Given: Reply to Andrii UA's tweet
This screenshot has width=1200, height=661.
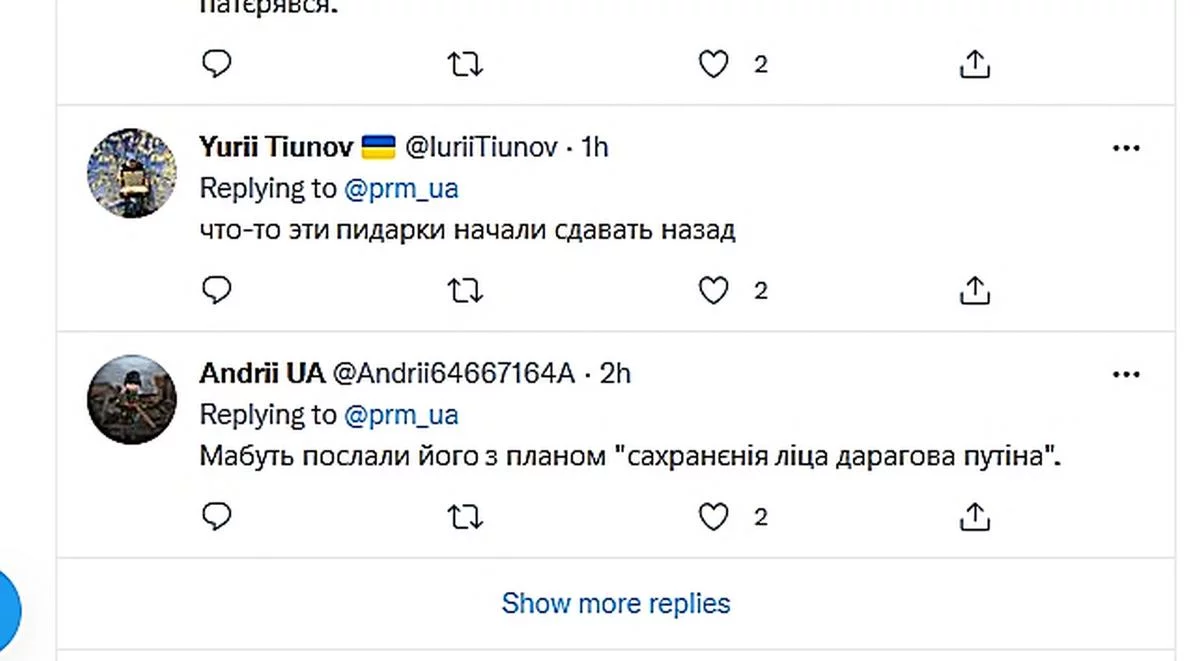Looking at the screenshot, I should [217, 517].
